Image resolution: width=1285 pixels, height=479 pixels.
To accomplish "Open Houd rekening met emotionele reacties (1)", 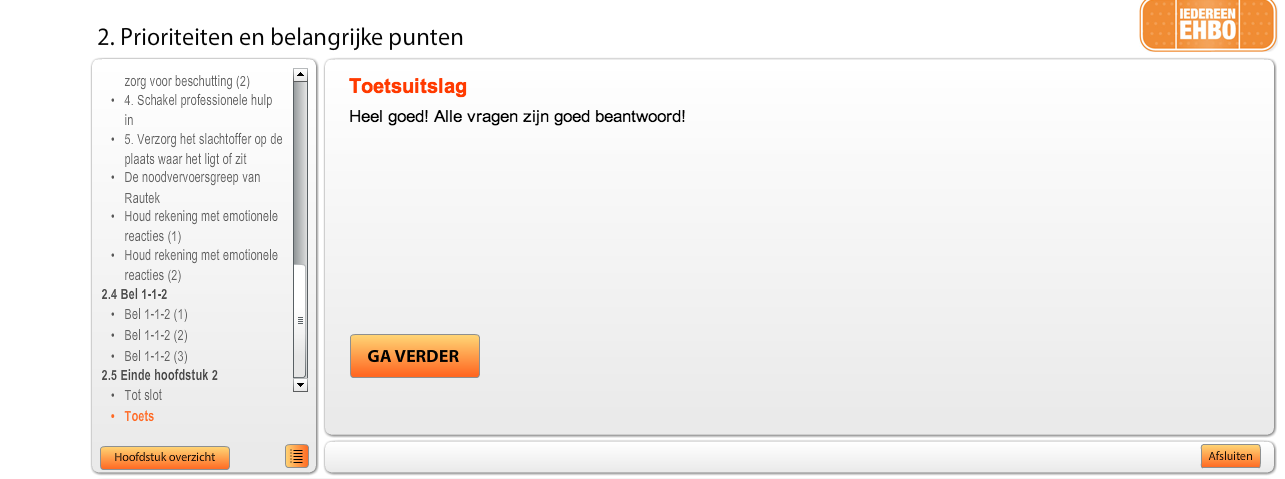I will 201,226.
